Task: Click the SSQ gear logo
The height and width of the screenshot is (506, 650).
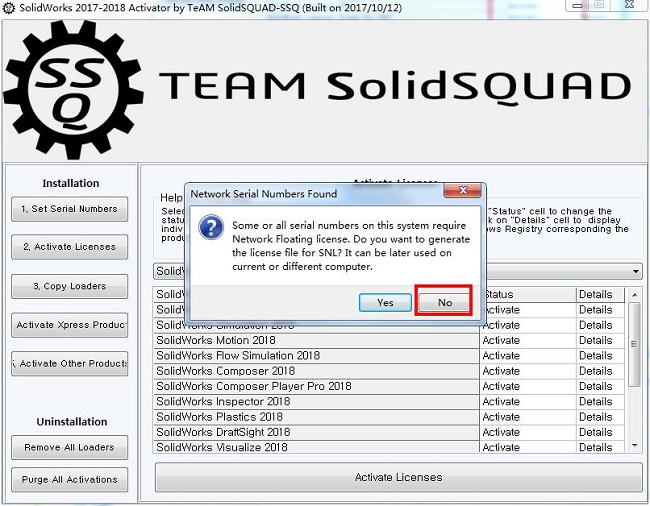Action: coord(73,90)
